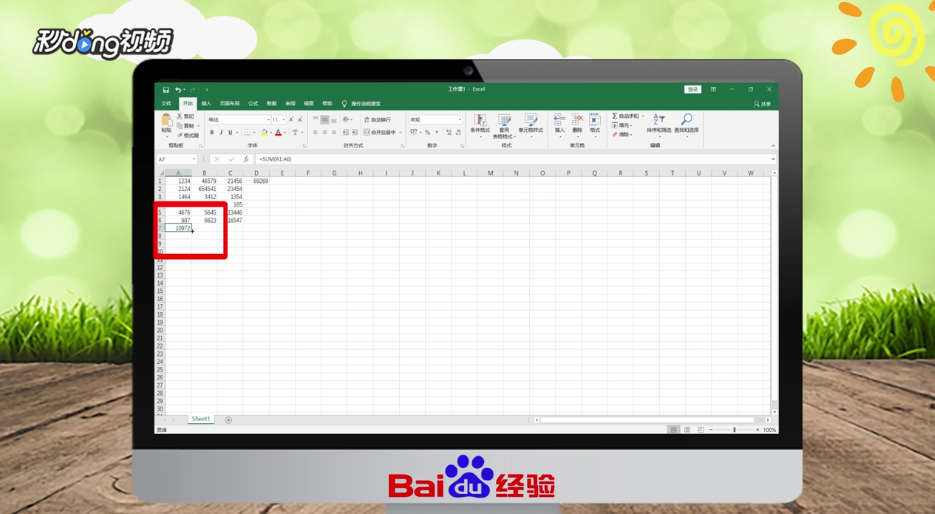The width and height of the screenshot is (935, 514).
Task: Toggle middle vertical alignment
Action: pyautogui.click(x=325, y=120)
